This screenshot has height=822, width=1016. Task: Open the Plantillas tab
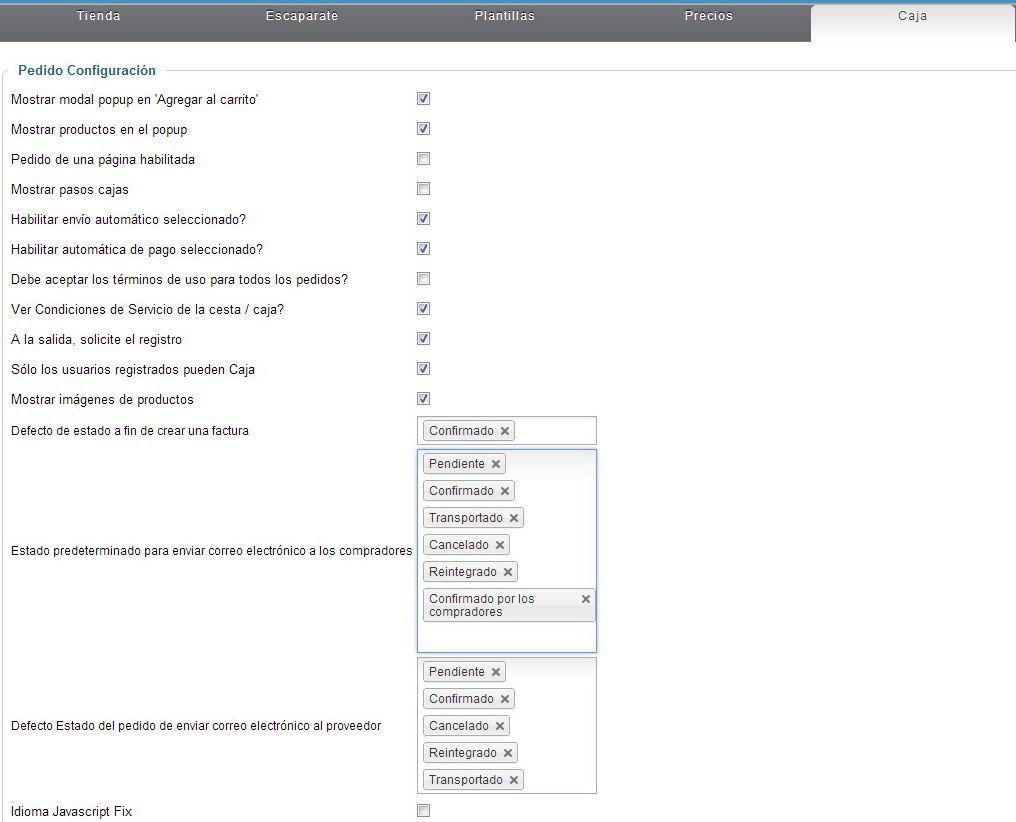pyautogui.click(x=505, y=16)
